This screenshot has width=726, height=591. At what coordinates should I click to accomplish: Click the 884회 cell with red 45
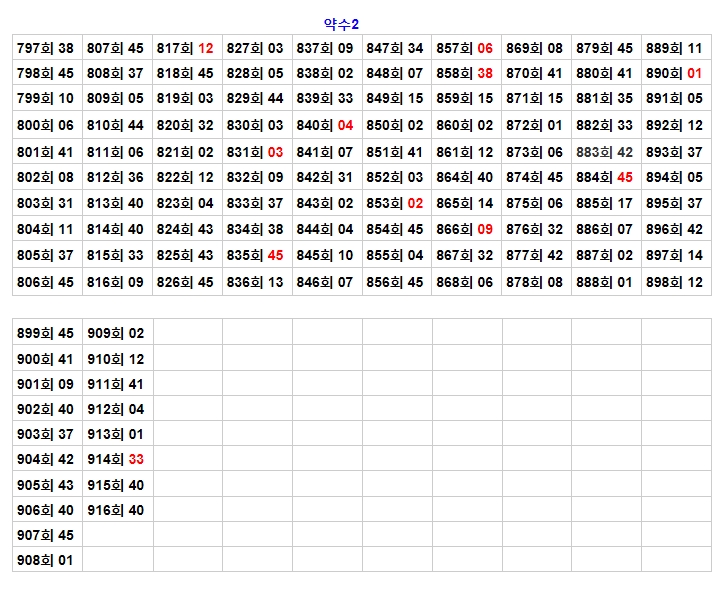coord(605,178)
